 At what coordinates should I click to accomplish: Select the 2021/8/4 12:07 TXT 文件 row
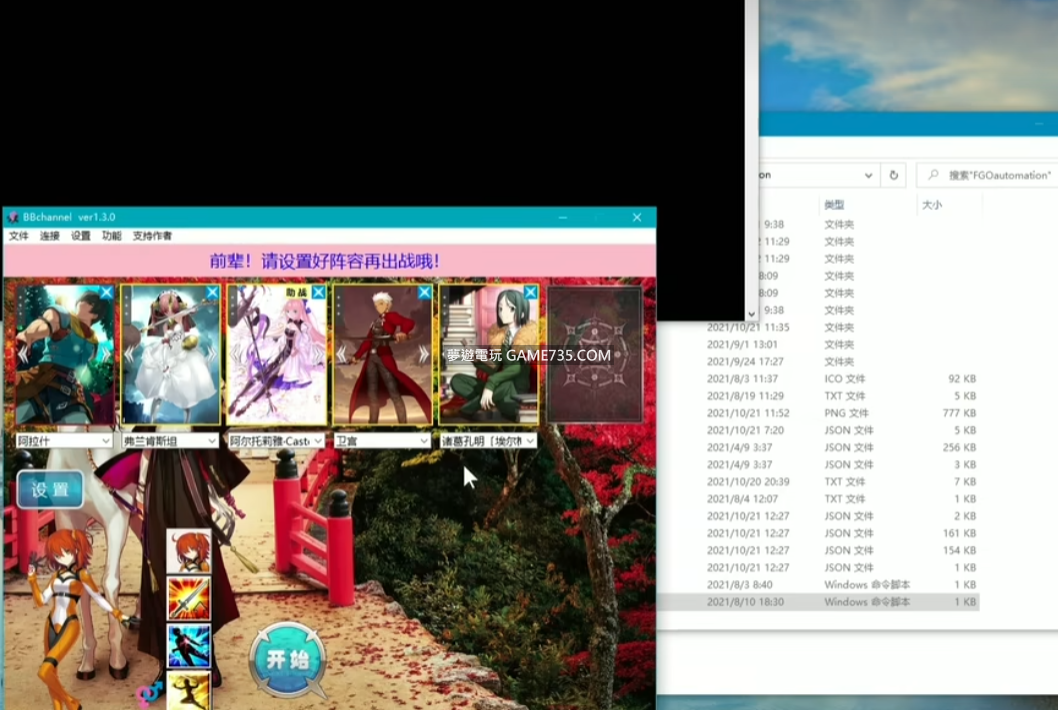click(818, 499)
